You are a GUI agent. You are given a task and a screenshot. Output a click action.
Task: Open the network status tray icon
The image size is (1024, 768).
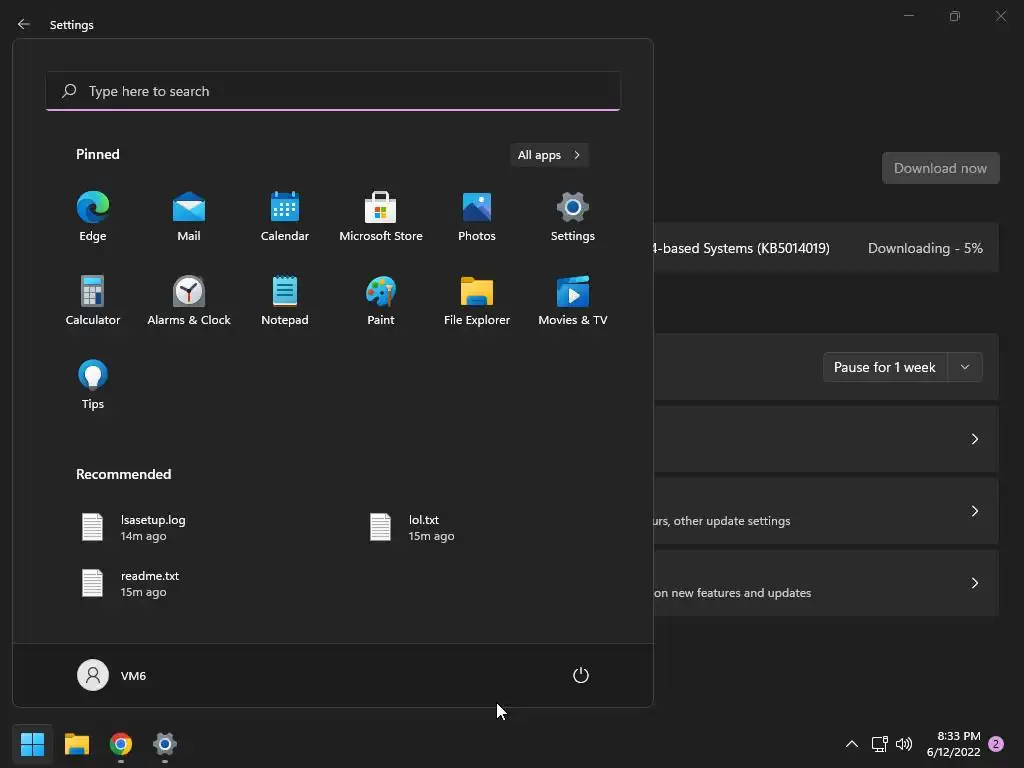(x=880, y=744)
